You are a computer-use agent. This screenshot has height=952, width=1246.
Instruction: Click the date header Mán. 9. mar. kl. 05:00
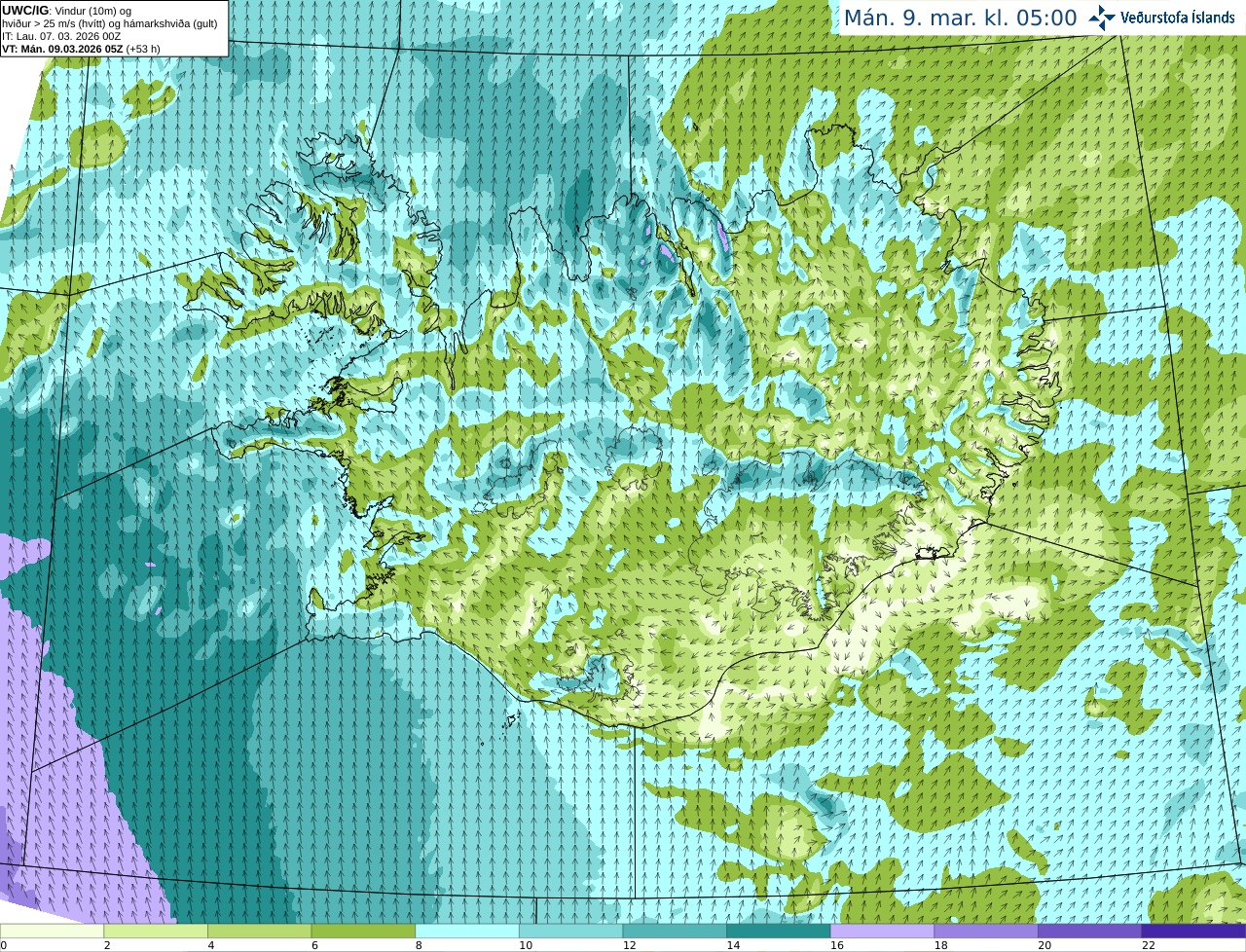point(960,18)
